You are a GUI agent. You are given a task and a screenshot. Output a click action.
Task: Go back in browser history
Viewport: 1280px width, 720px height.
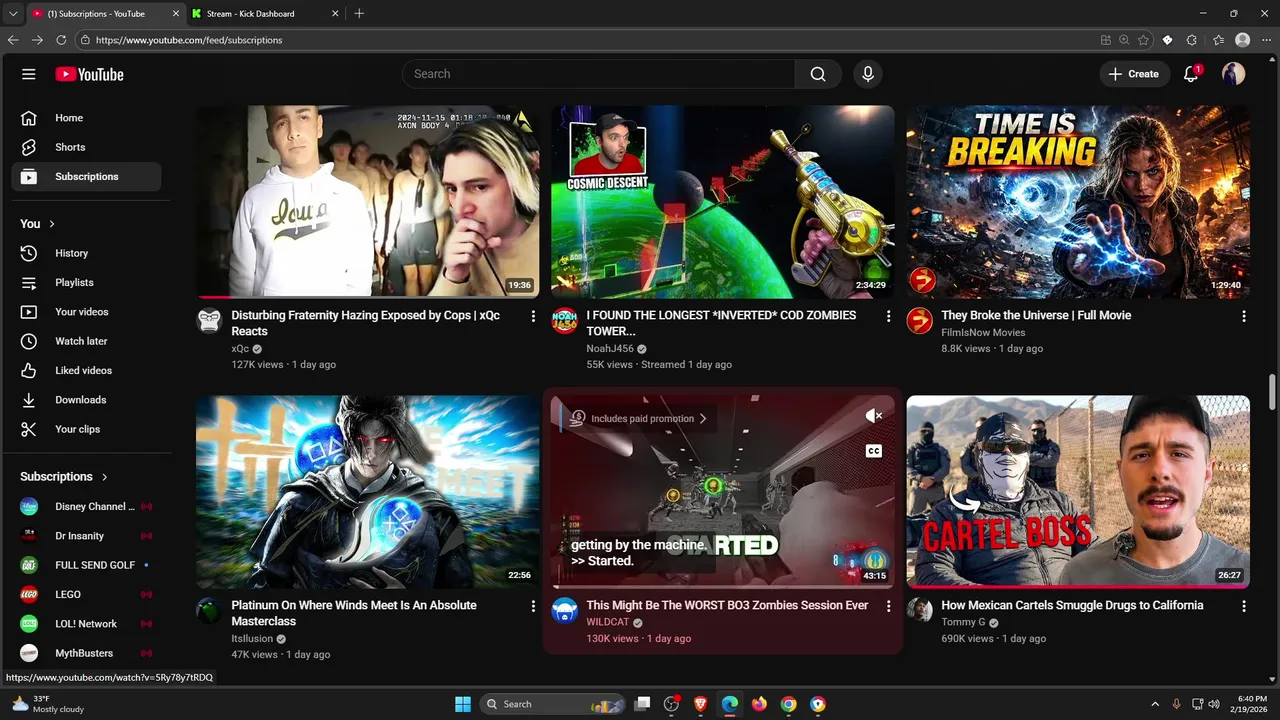coord(13,40)
